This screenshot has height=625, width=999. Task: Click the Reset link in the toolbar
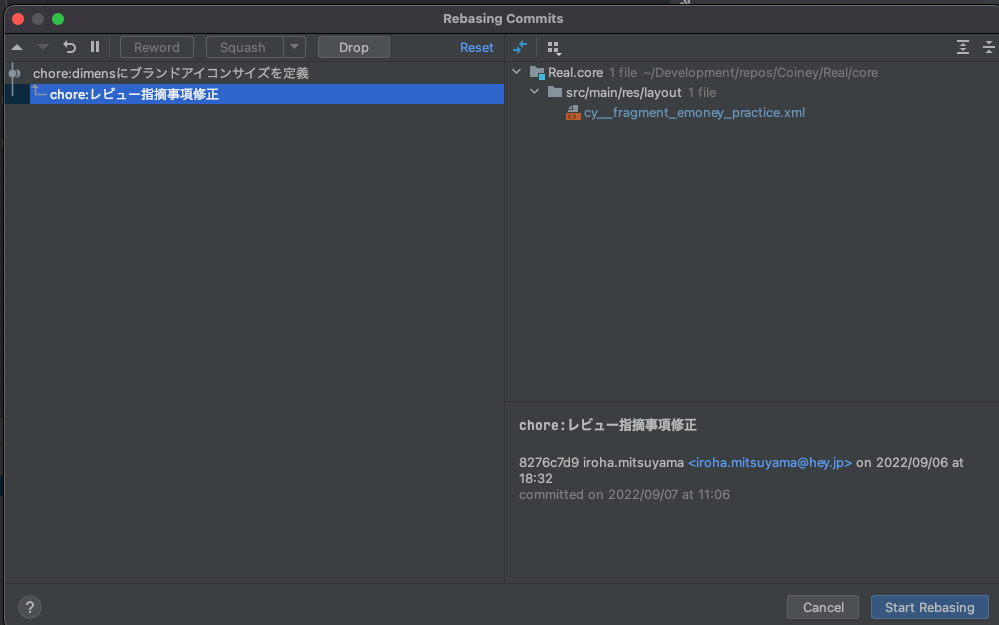pyautogui.click(x=477, y=47)
